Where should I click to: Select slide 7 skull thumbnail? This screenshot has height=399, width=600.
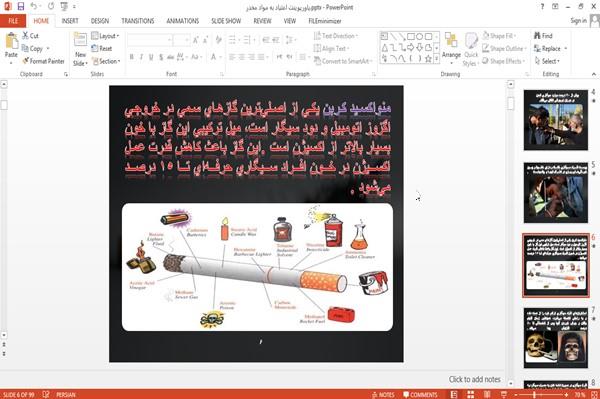[556, 338]
